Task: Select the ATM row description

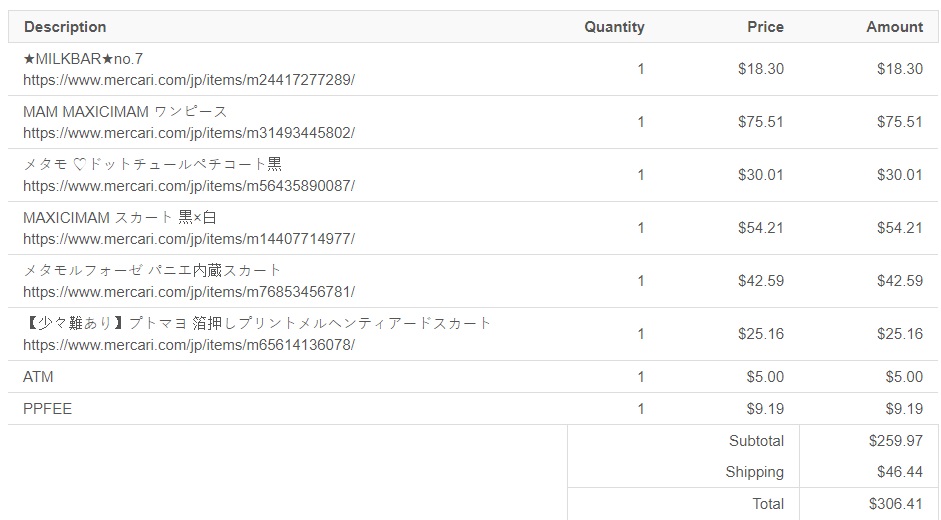Action: (39, 377)
